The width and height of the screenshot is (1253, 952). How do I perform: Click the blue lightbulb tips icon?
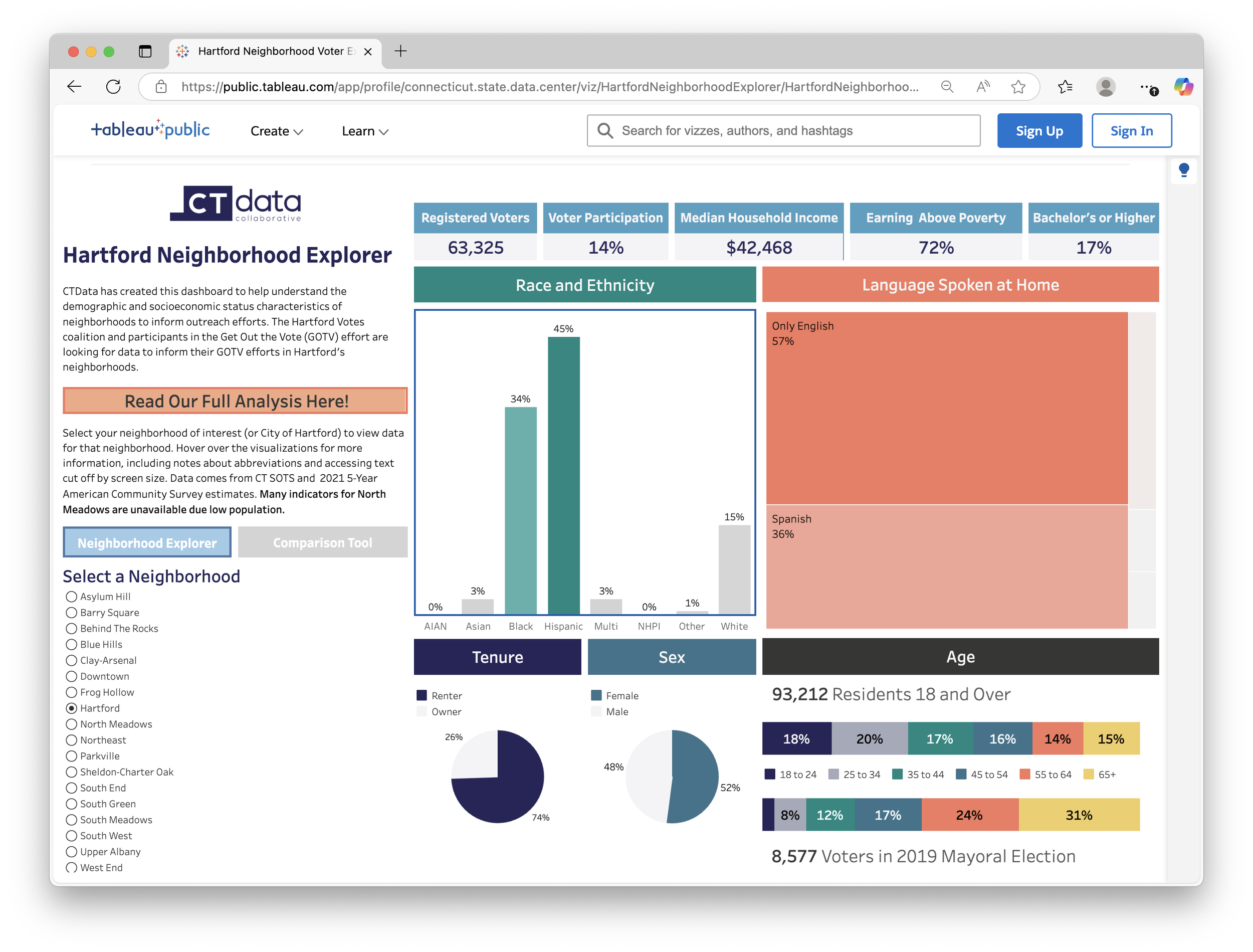pos(1184,170)
